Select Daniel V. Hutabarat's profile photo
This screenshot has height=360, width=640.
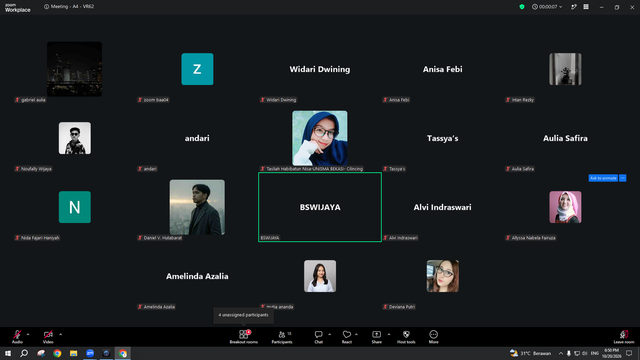point(197,207)
